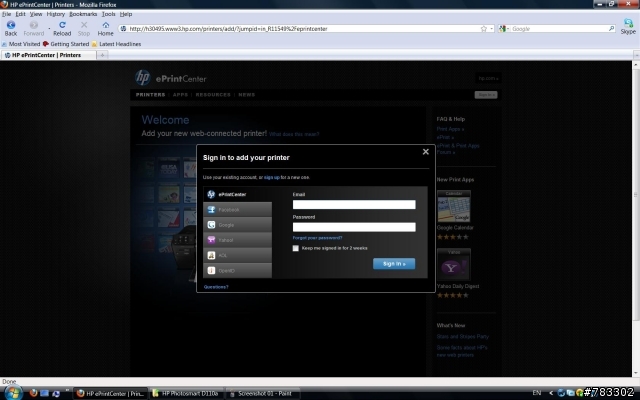
Task: Go to the RESOURCES nav section
Action: [x=213, y=95]
